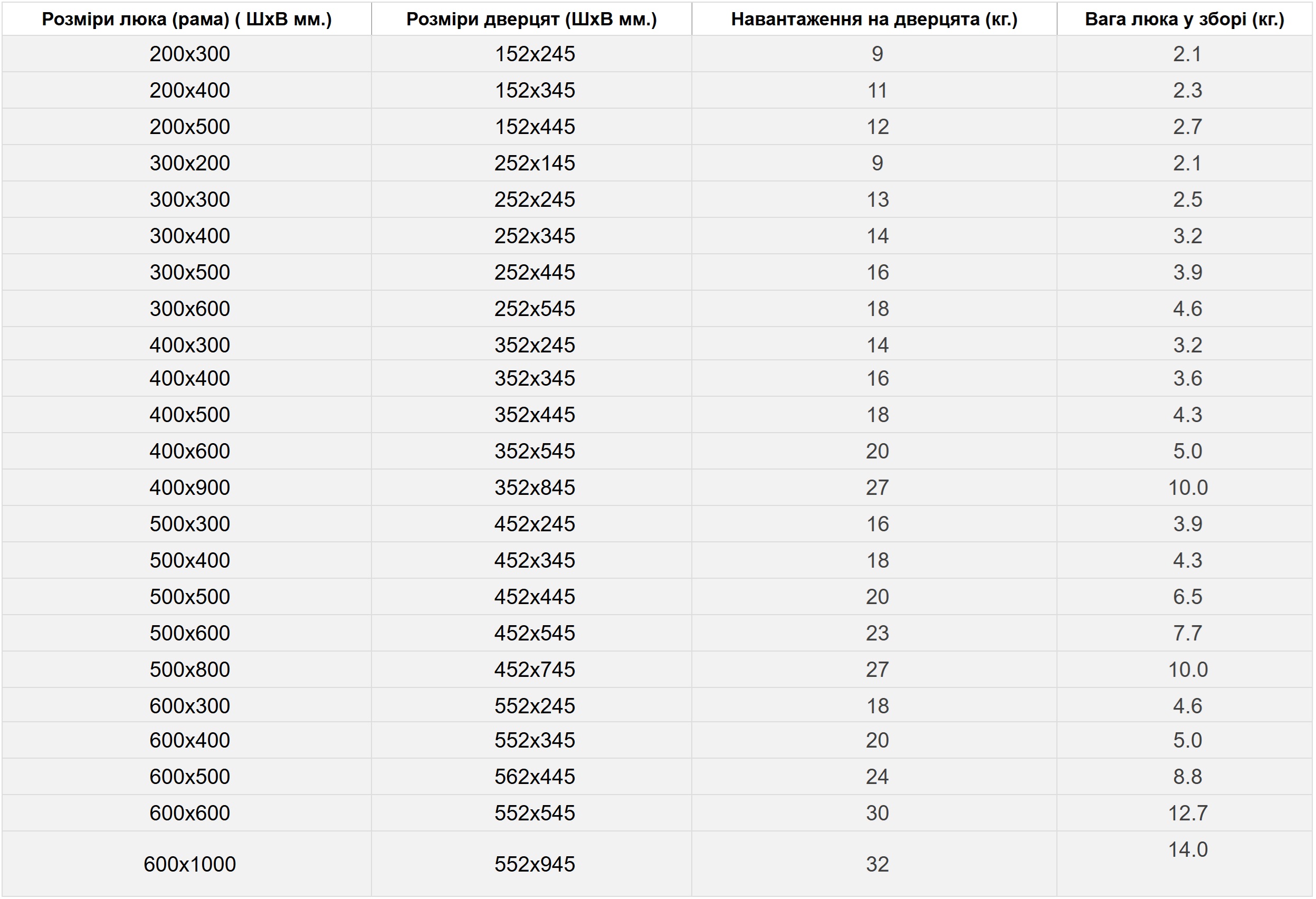Viewport: 1316px width, 899px height.
Task: Click the 562x445 door size cell
Action: pyautogui.click(x=535, y=776)
